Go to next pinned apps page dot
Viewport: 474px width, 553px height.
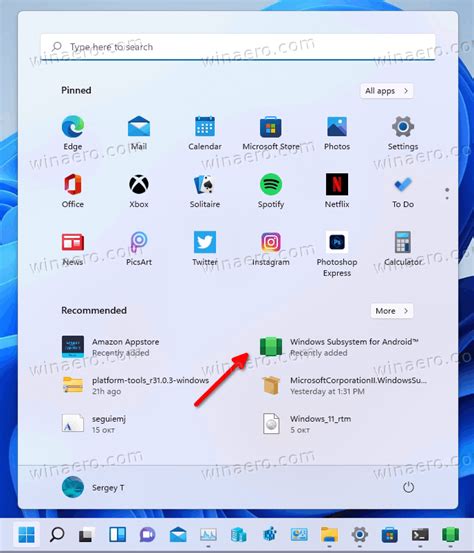447,198
